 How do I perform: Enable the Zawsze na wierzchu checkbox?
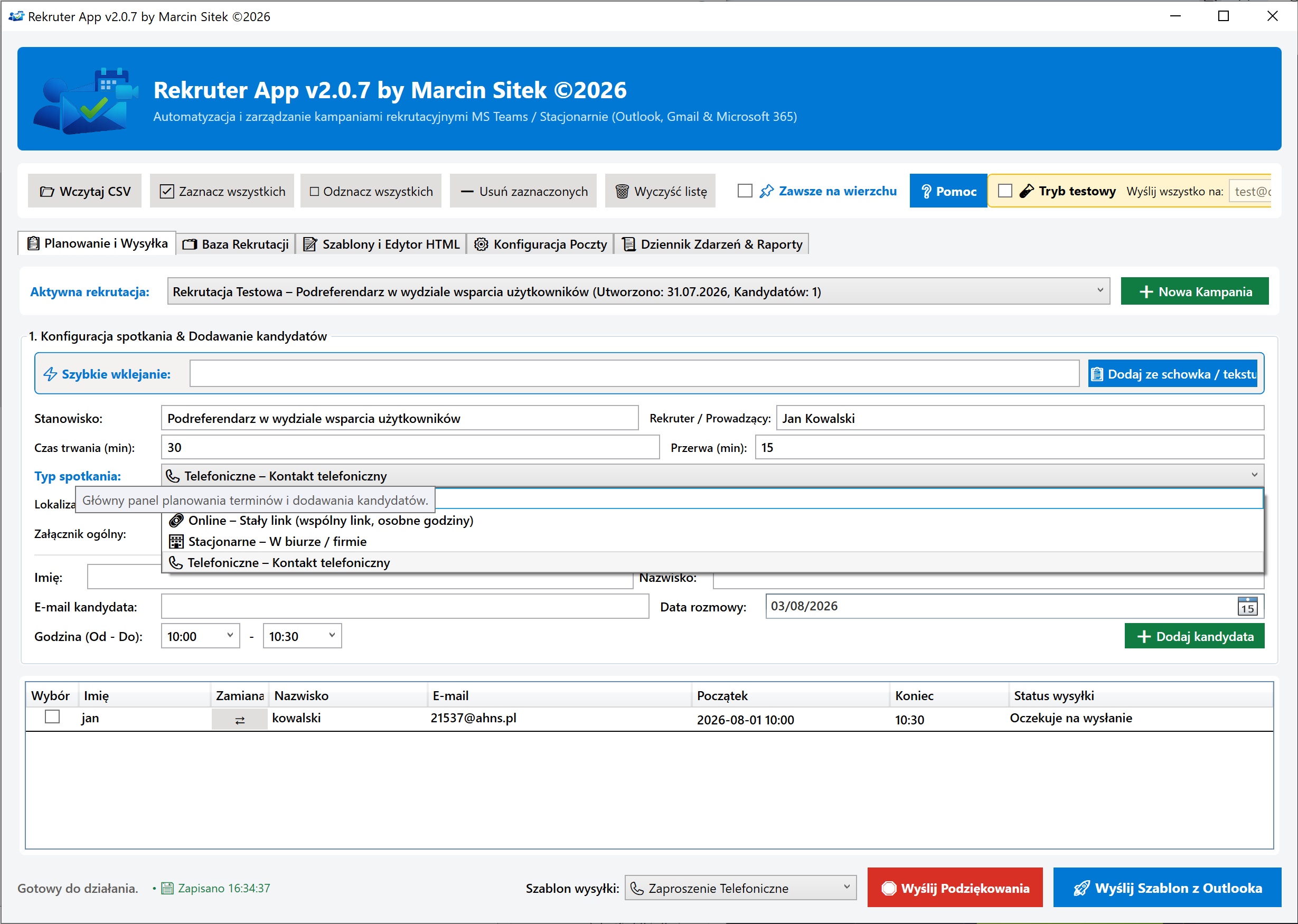click(744, 191)
